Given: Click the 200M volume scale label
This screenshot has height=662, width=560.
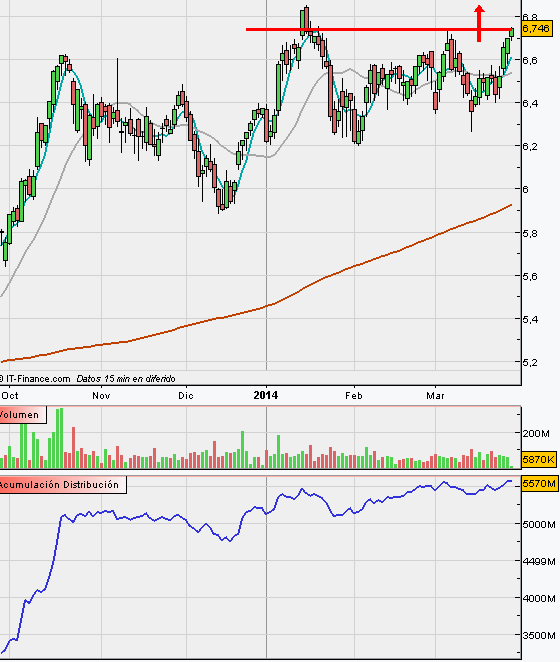Looking at the screenshot, I should click(536, 434).
